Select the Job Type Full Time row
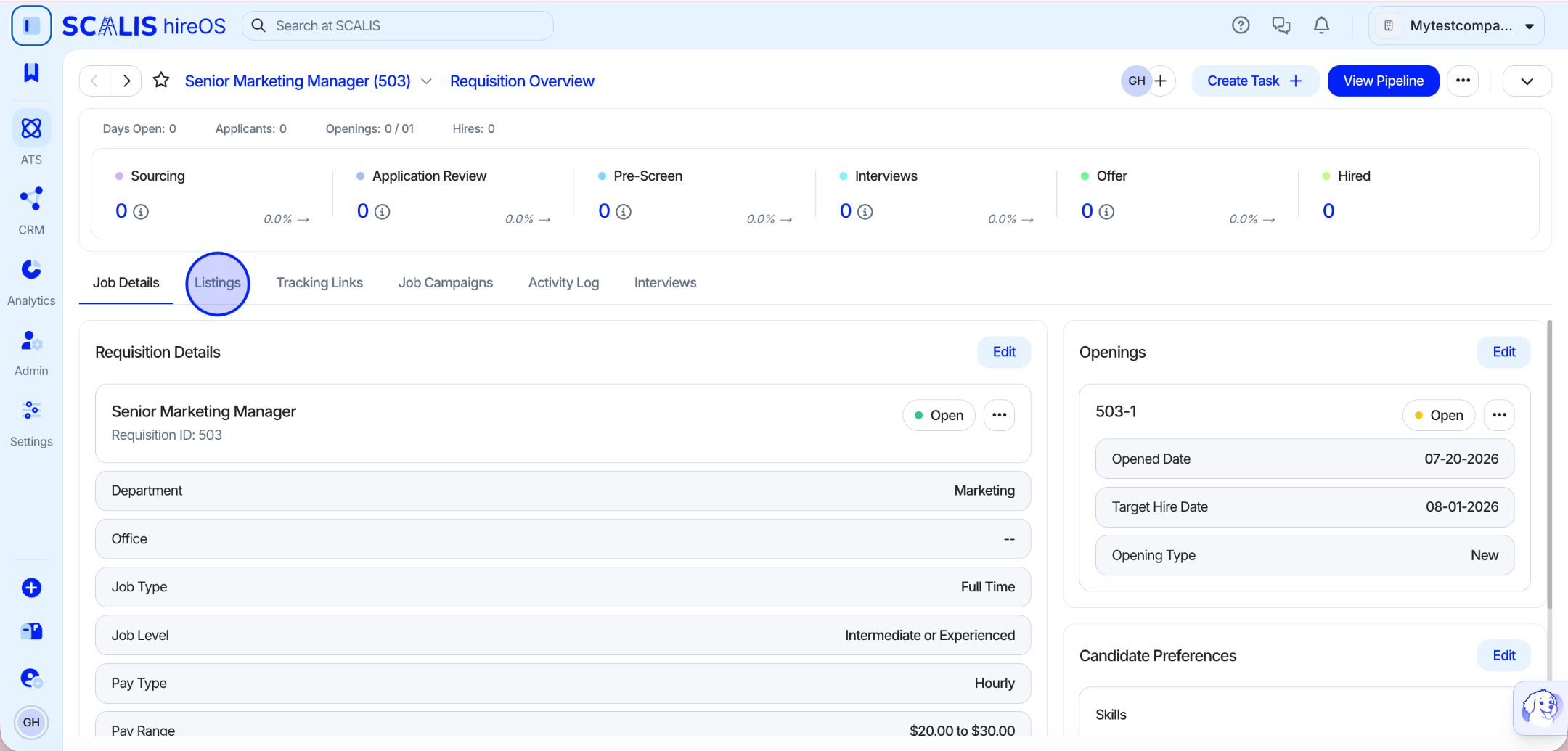Viewport: 1568px width, 751px height. [x=563, y=587]
